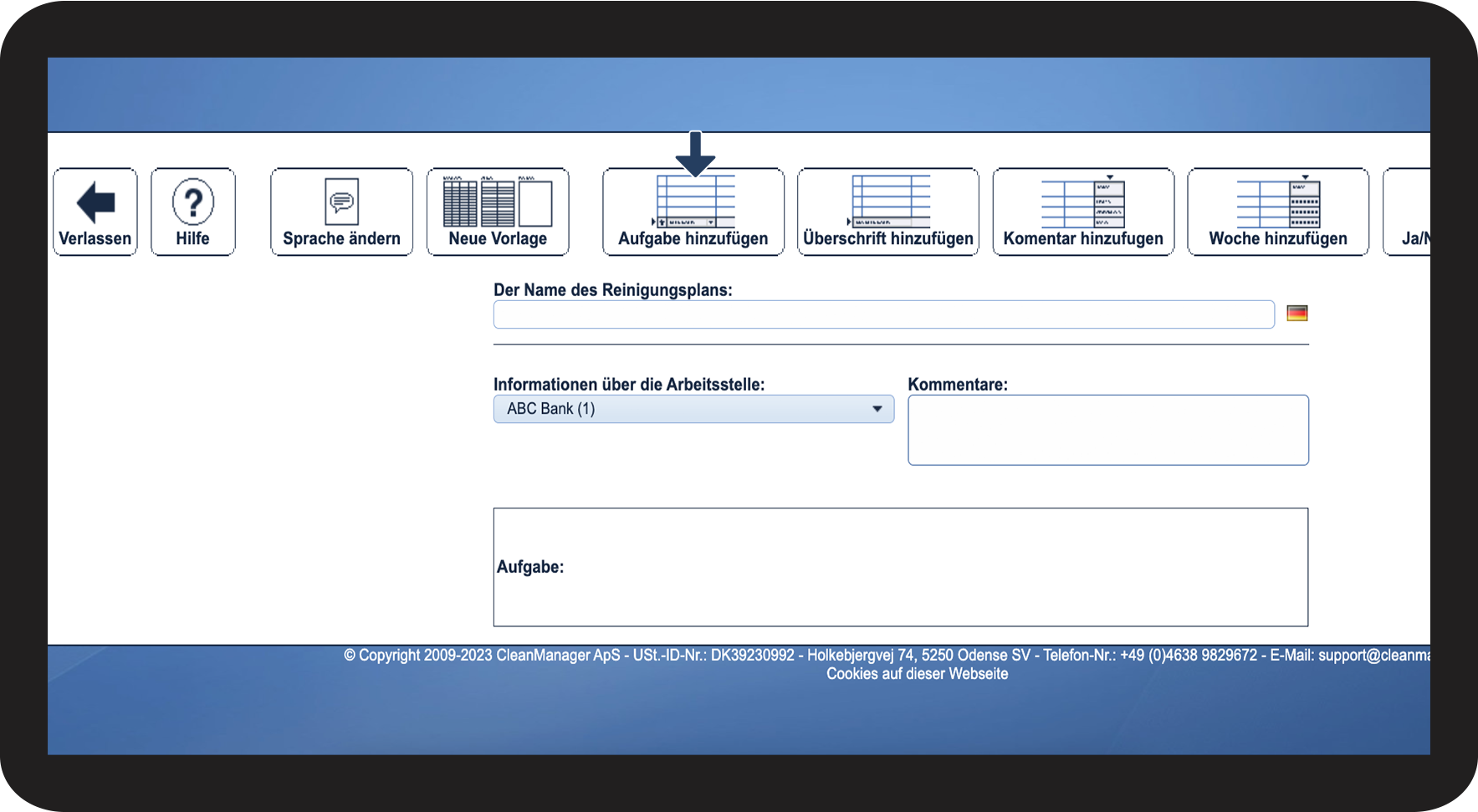Click in the Aufgabe box

tap(900, 567)
